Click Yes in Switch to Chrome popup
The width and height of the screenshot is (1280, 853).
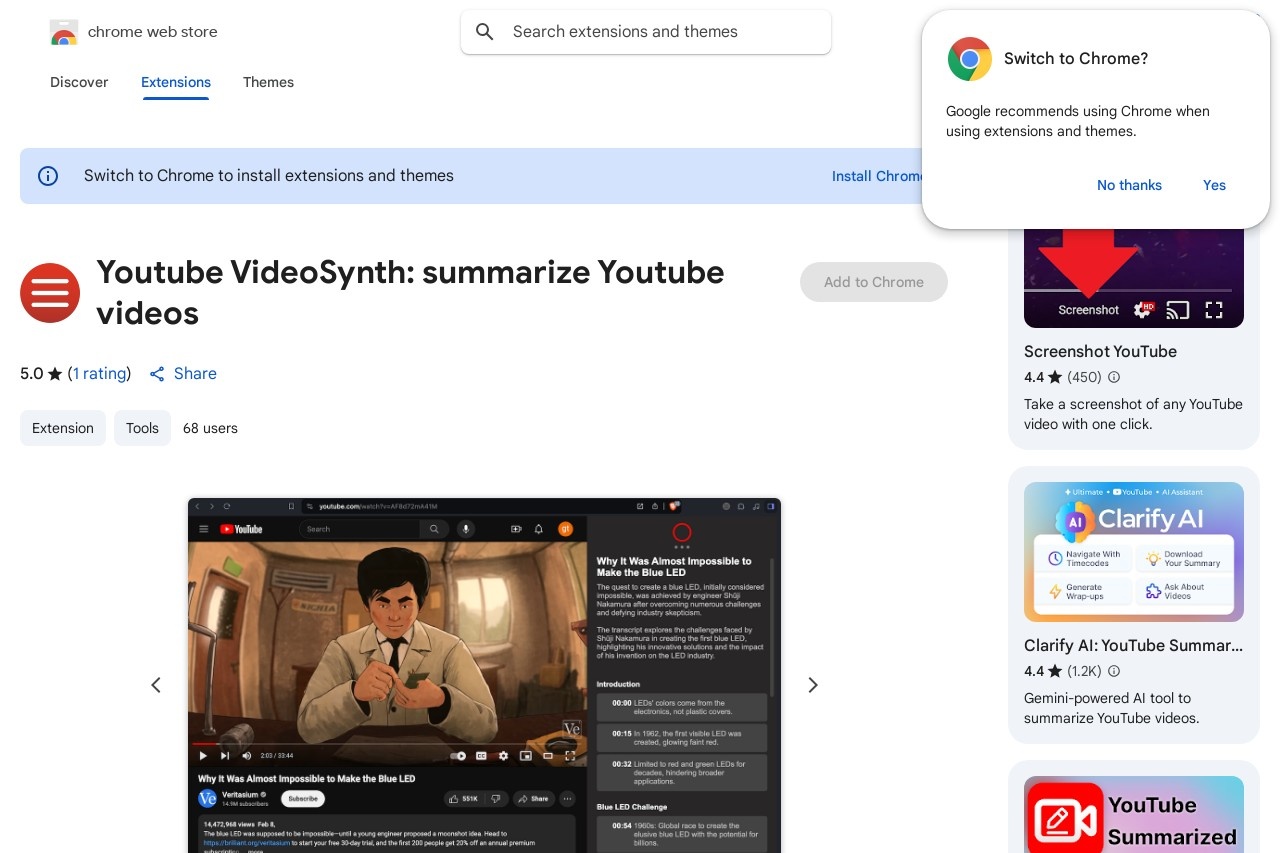pos(1214,185)
